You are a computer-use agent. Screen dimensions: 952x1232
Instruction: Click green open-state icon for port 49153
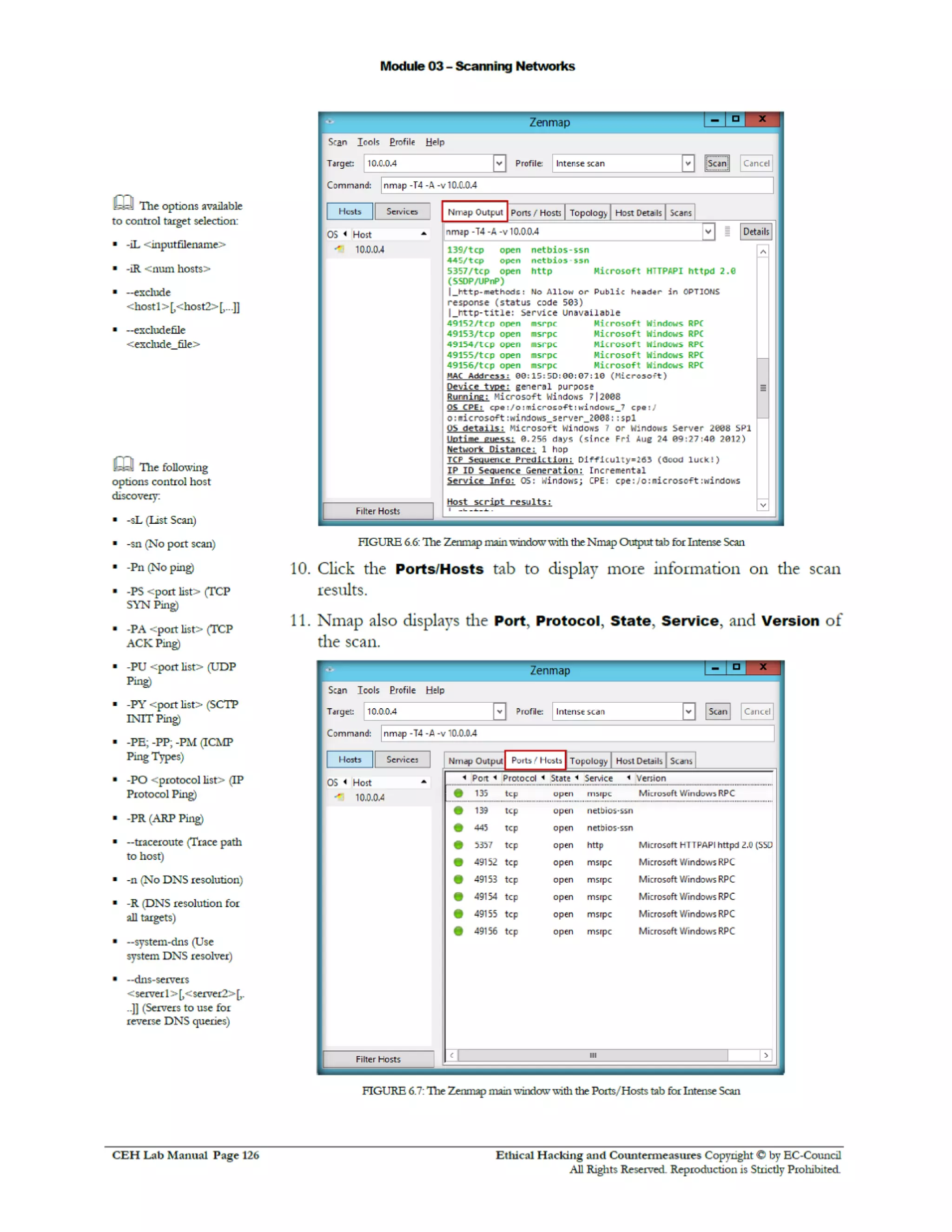pyautogui.click(x=458, y=879)
